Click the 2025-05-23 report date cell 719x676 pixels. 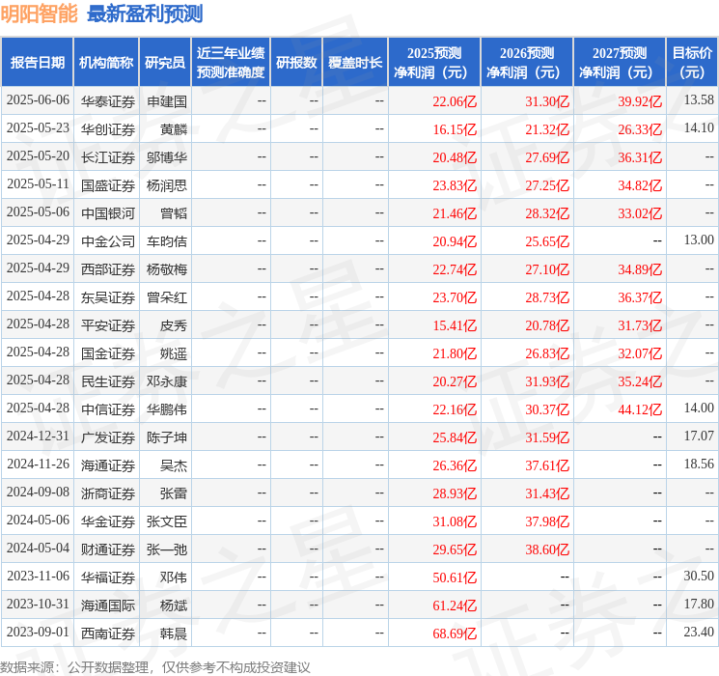pos(38,128)
